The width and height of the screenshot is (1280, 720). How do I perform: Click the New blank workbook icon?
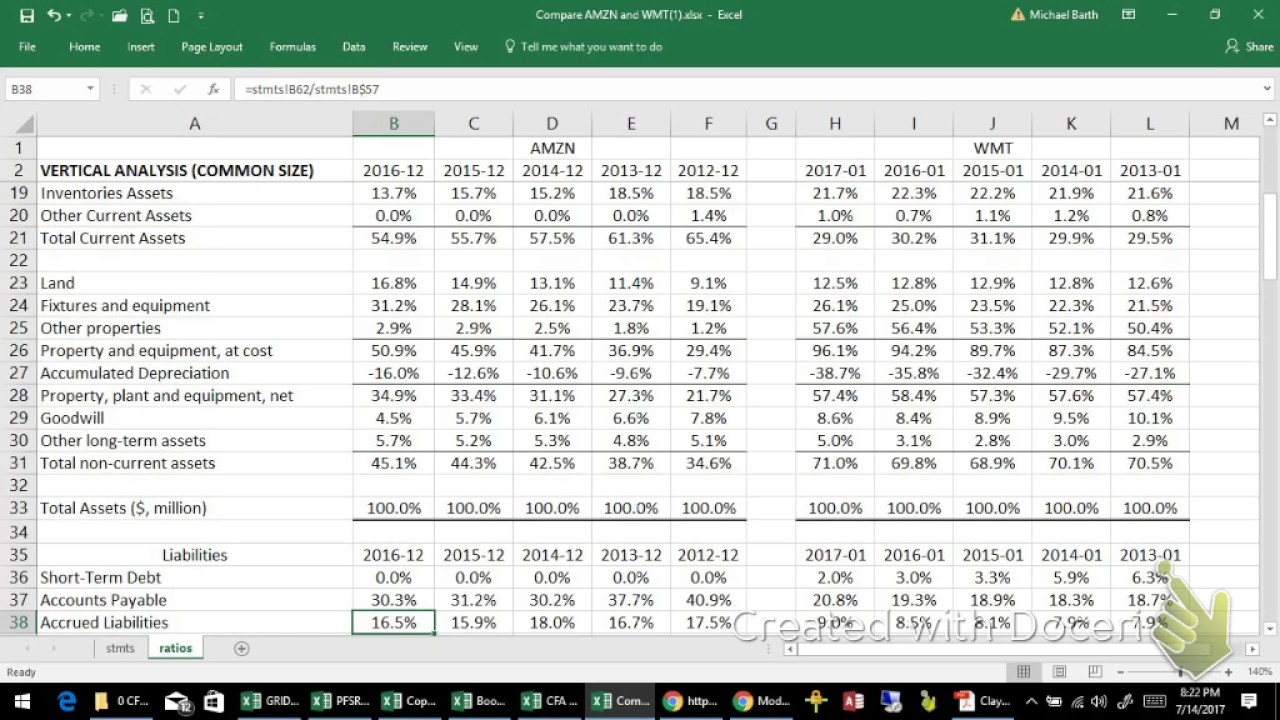[174, 15]
